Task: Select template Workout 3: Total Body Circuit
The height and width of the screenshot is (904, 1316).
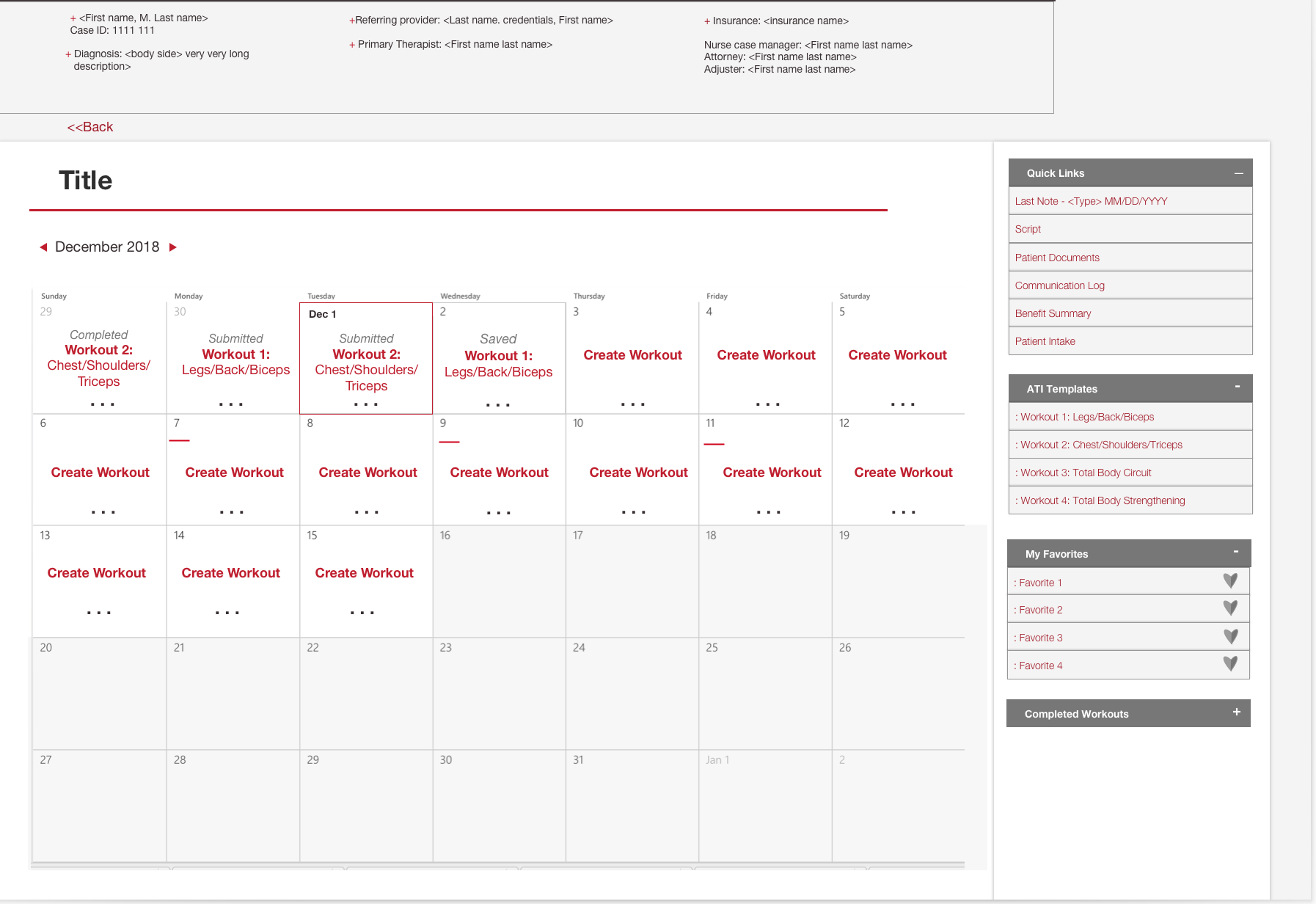Action: 1130,473
